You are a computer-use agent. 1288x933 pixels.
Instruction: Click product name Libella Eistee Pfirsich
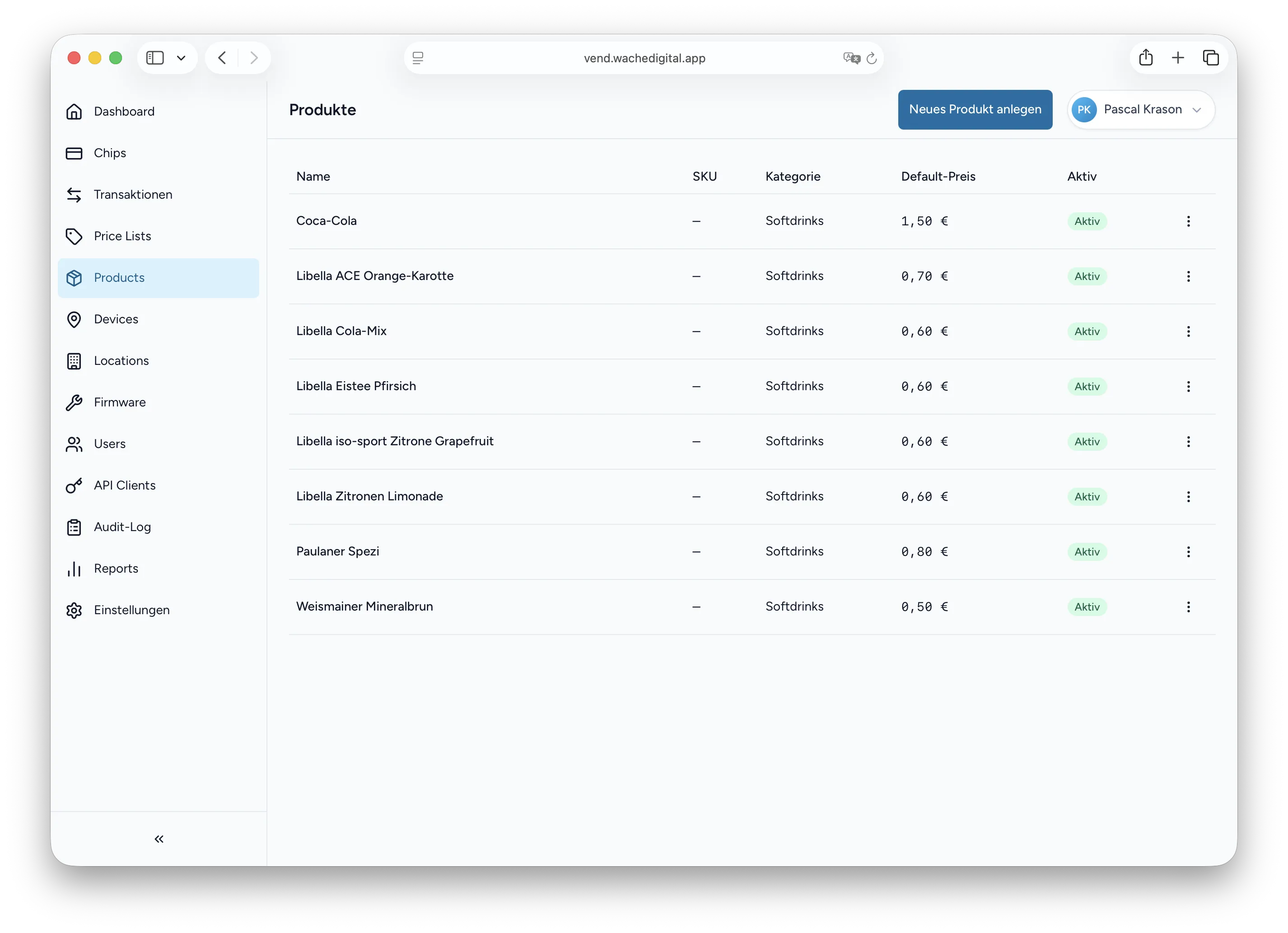(356, 386)
